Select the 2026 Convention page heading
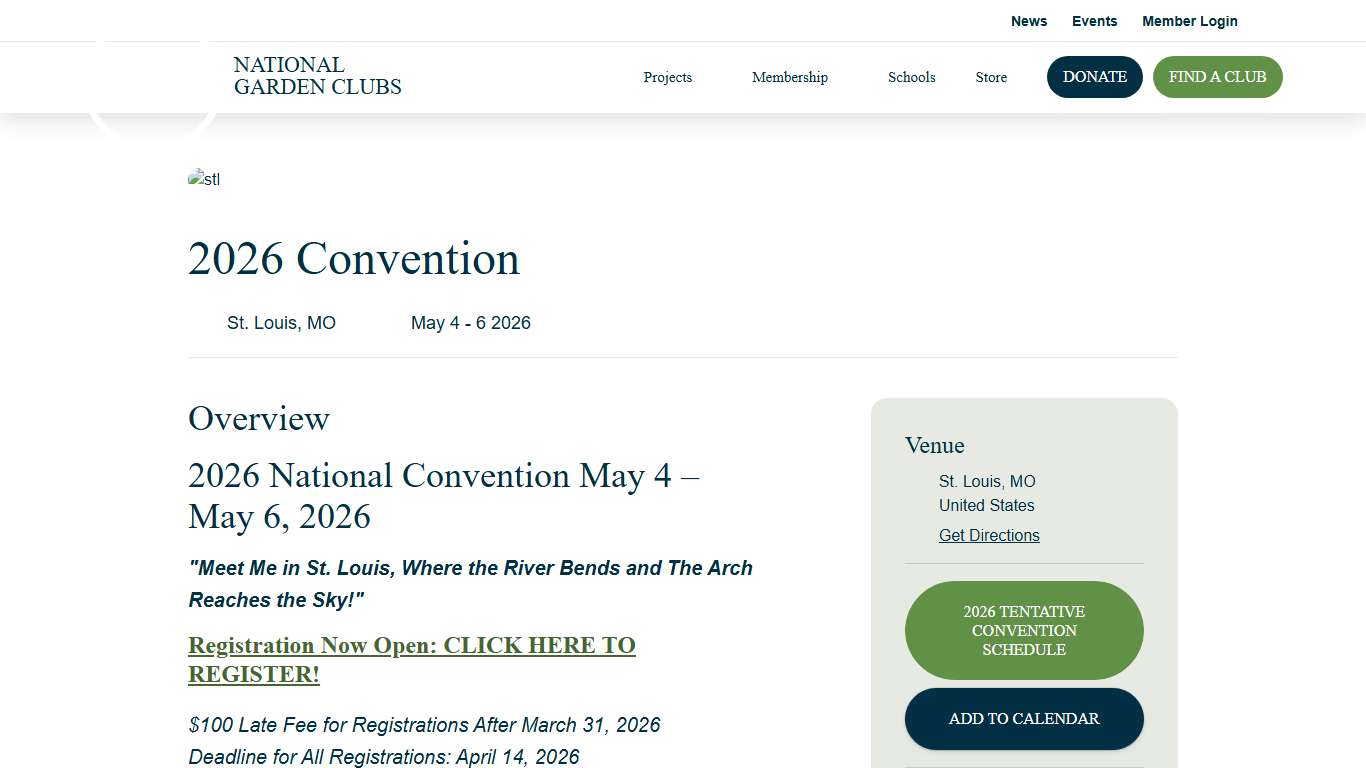Screen dimensions: 1366x768 (354, 258)
